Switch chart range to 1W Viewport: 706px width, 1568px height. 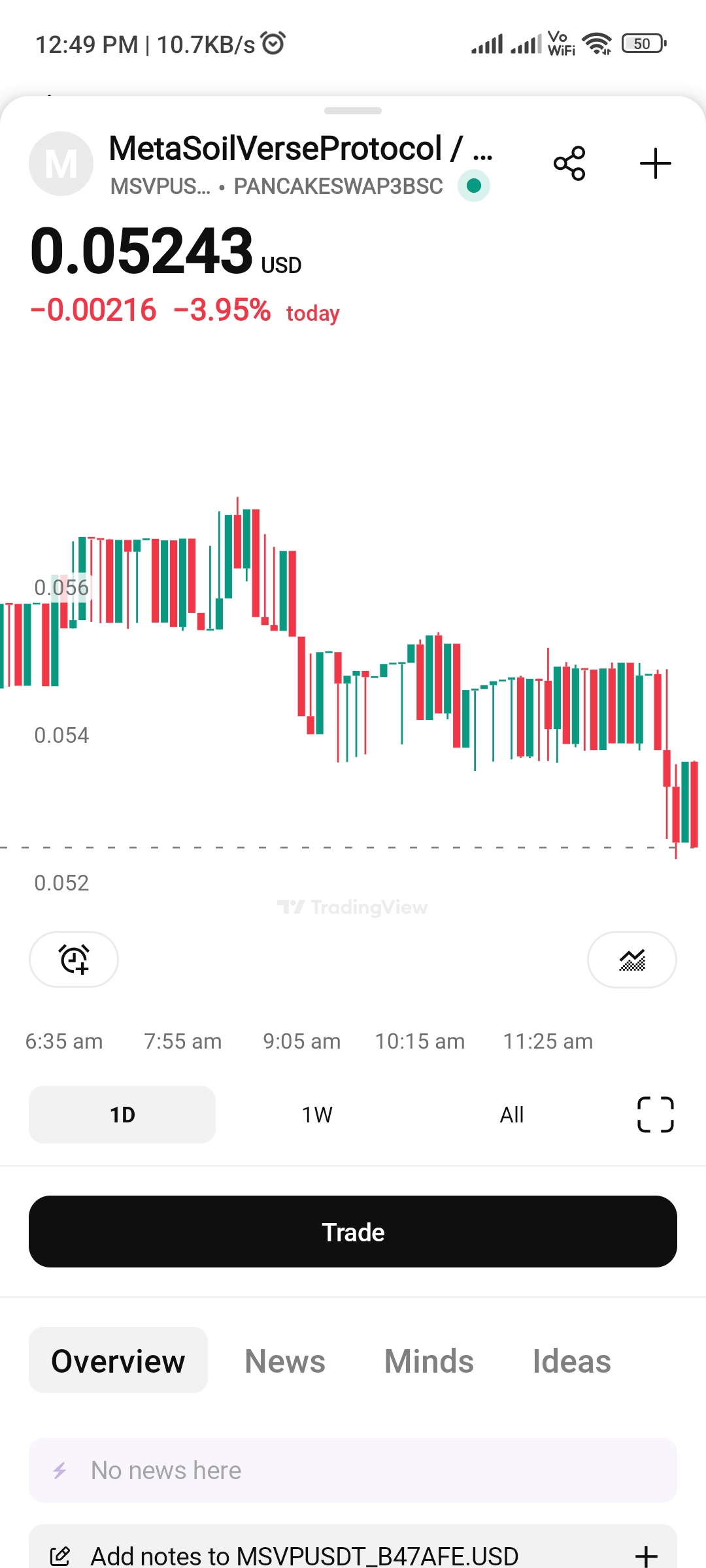tap(317, 1115)
